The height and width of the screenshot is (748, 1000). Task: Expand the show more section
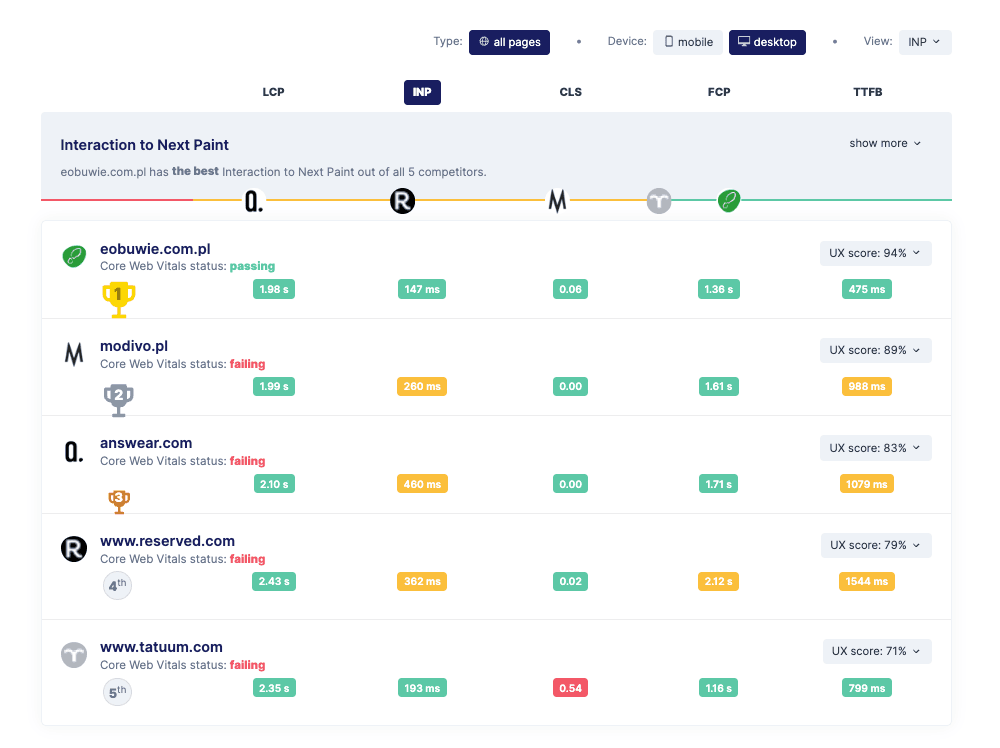click(x=885, y=143)
